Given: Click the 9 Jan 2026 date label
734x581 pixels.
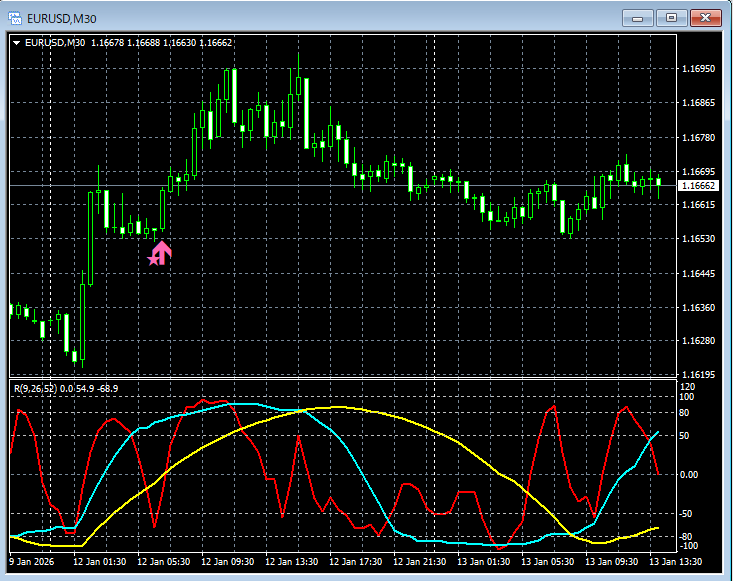Looking at the screenshot, I should tap(31, 561).
